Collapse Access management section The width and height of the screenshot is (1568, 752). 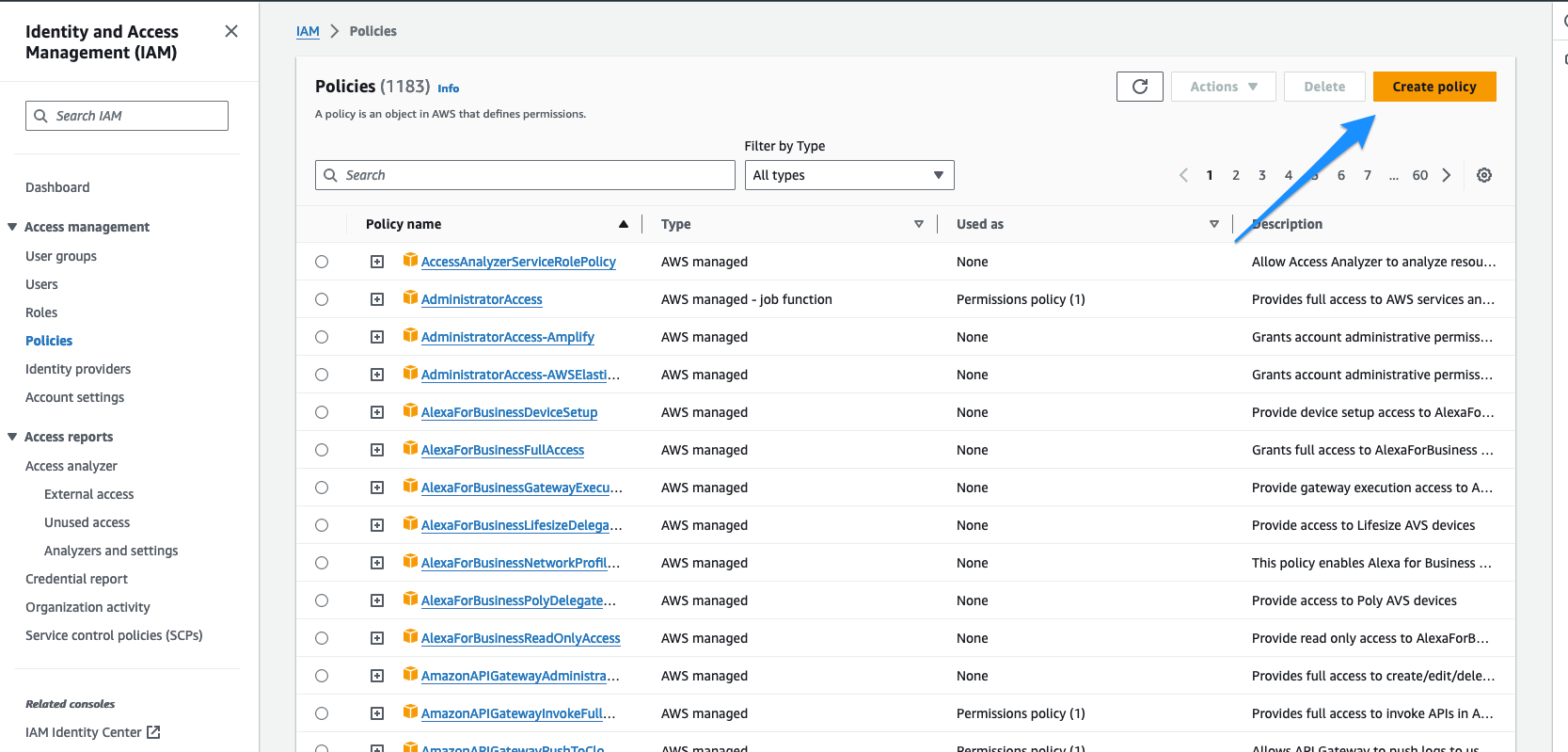pyautogui.click(x=12, y=227)
